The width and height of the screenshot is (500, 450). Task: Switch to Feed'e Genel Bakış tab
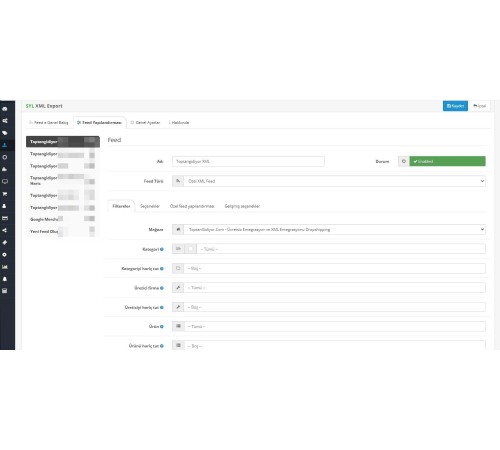coord(49,123)
